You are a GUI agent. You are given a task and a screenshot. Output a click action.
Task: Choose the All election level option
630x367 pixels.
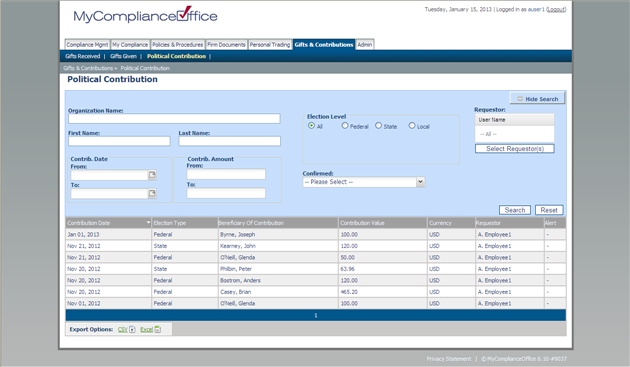311,126
